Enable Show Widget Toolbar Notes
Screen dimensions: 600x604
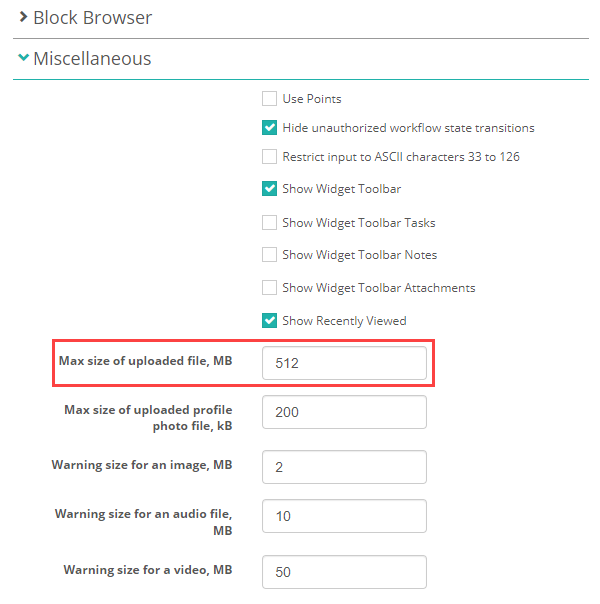point(269,255)
